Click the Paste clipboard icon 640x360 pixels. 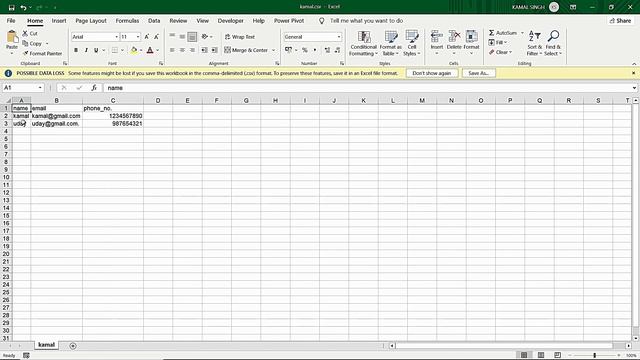point(12,37)
